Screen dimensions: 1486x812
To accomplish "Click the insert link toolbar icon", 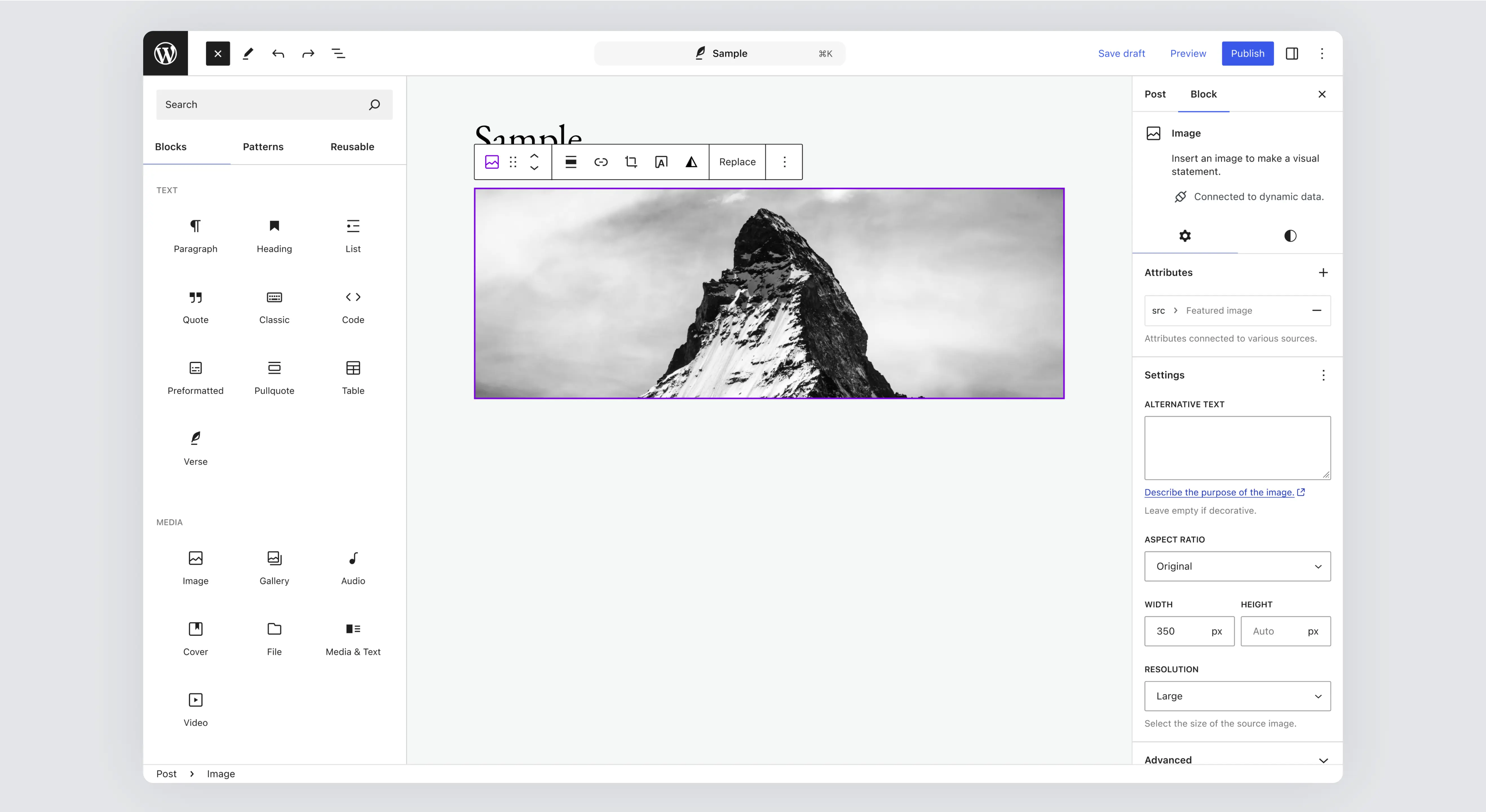I will point(600,162).
